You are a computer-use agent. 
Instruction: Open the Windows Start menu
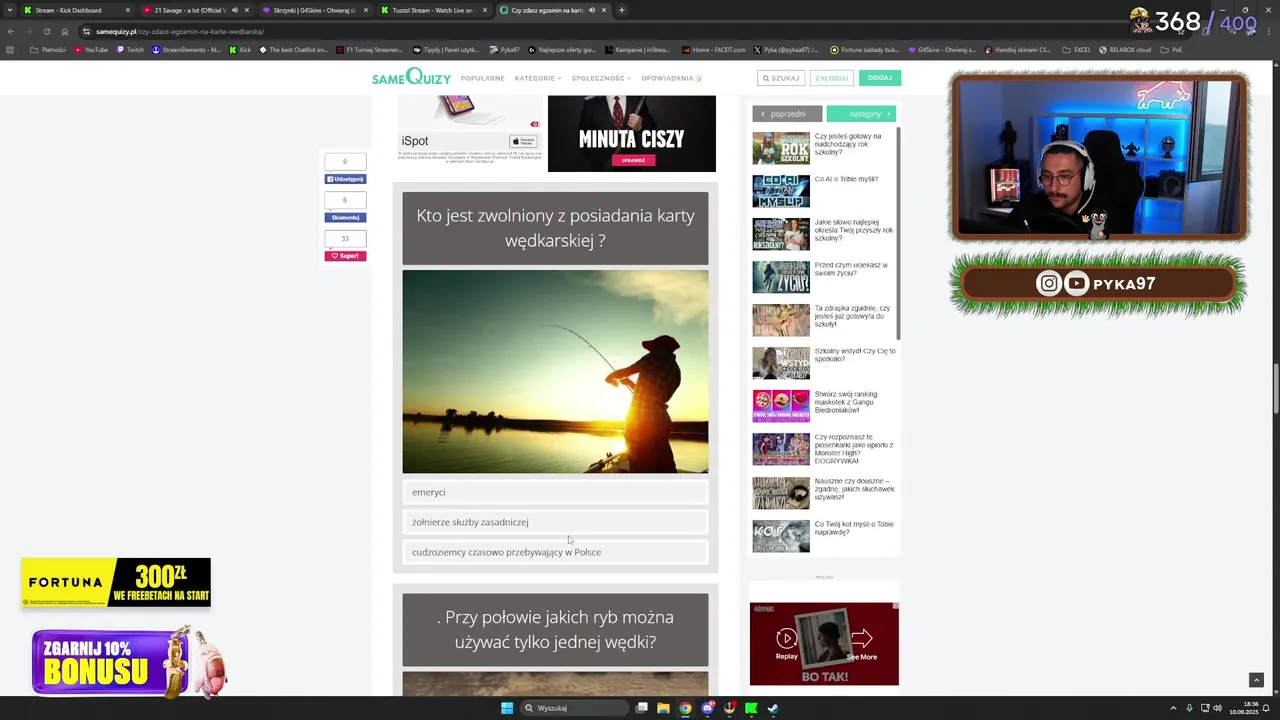507,708
